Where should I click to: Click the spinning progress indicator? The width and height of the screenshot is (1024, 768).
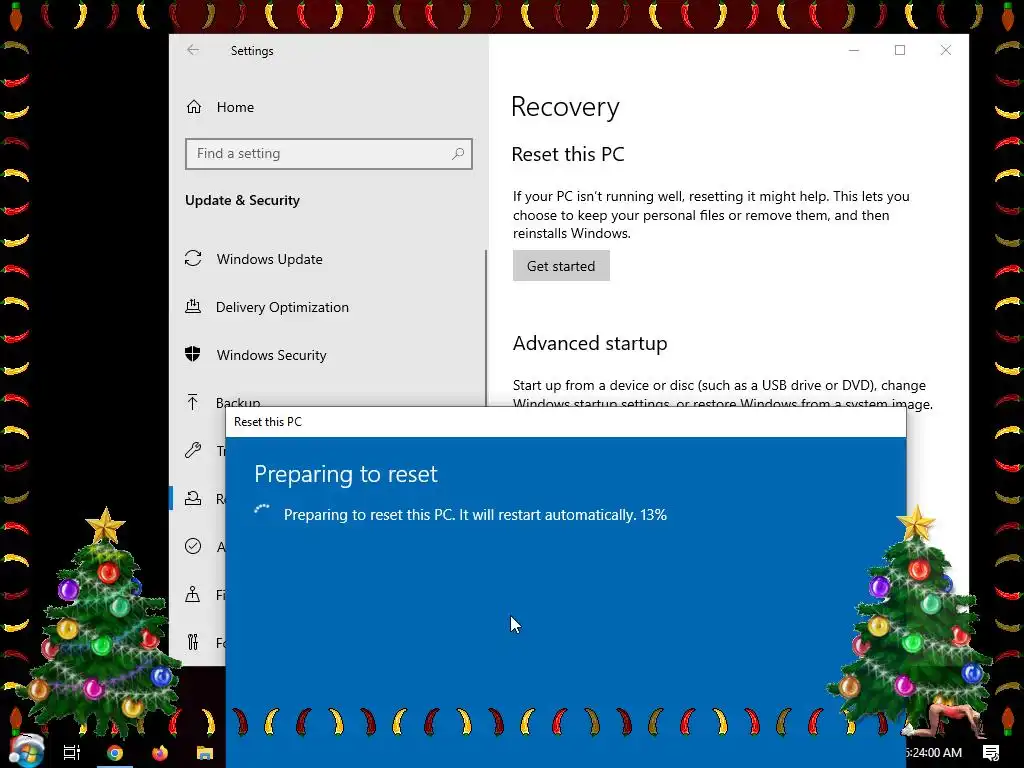click(x=262, y=512)
